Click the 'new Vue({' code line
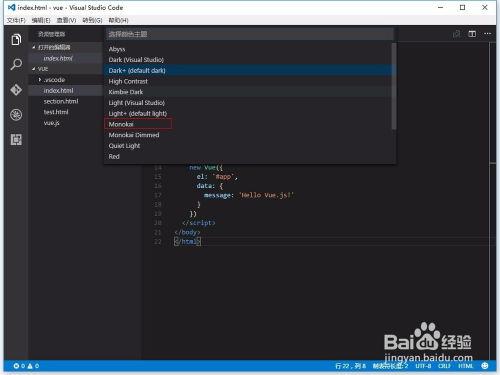This screenshot has width=500, height=375. point(206,167)
